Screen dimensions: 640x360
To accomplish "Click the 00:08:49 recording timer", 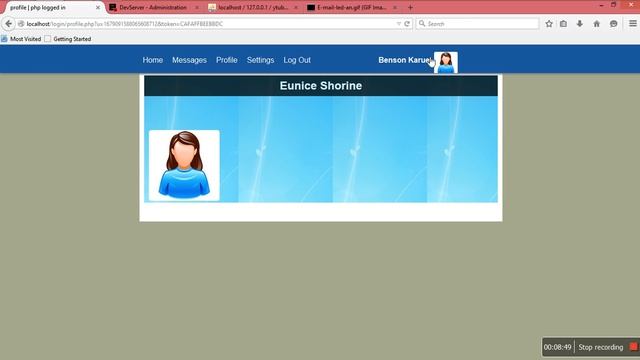I will tap(558, 347).
